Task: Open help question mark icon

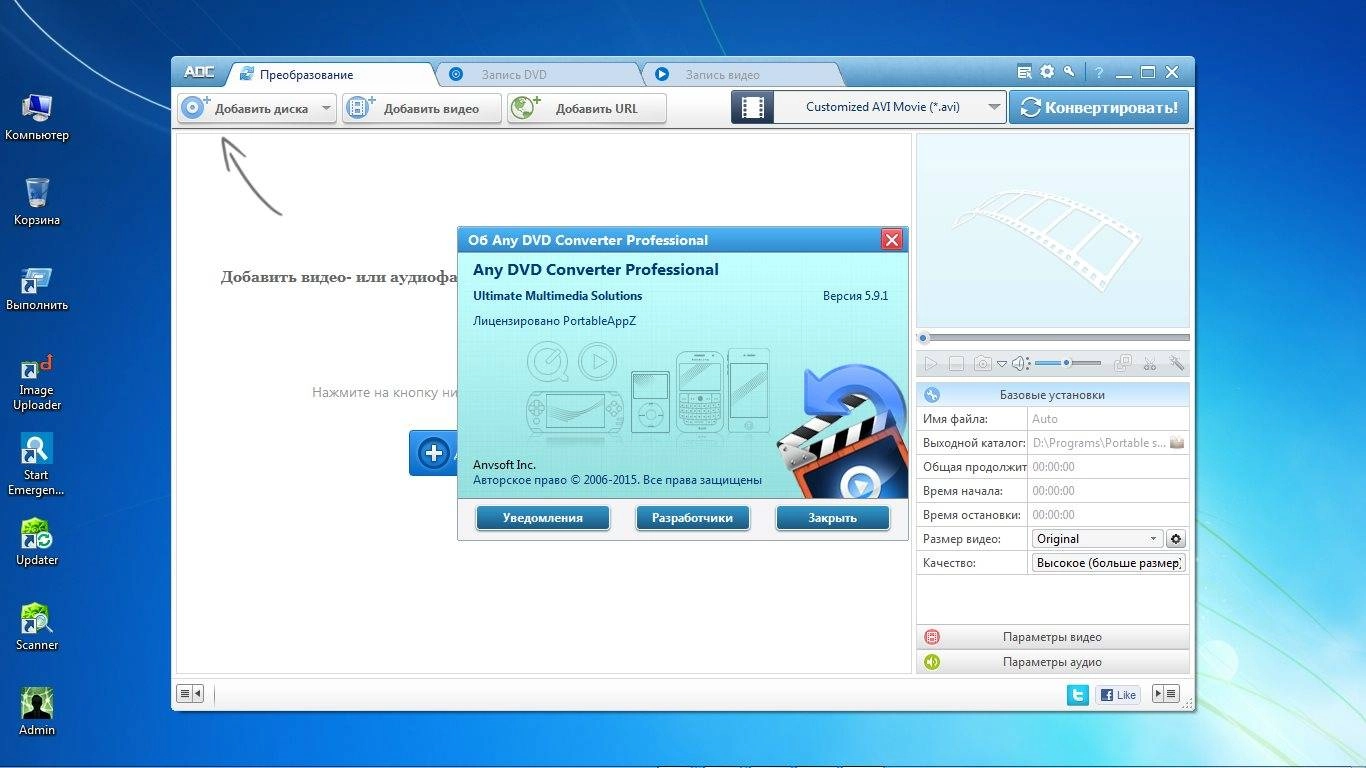Action: pyautogui.click(x=1099, y=73)
